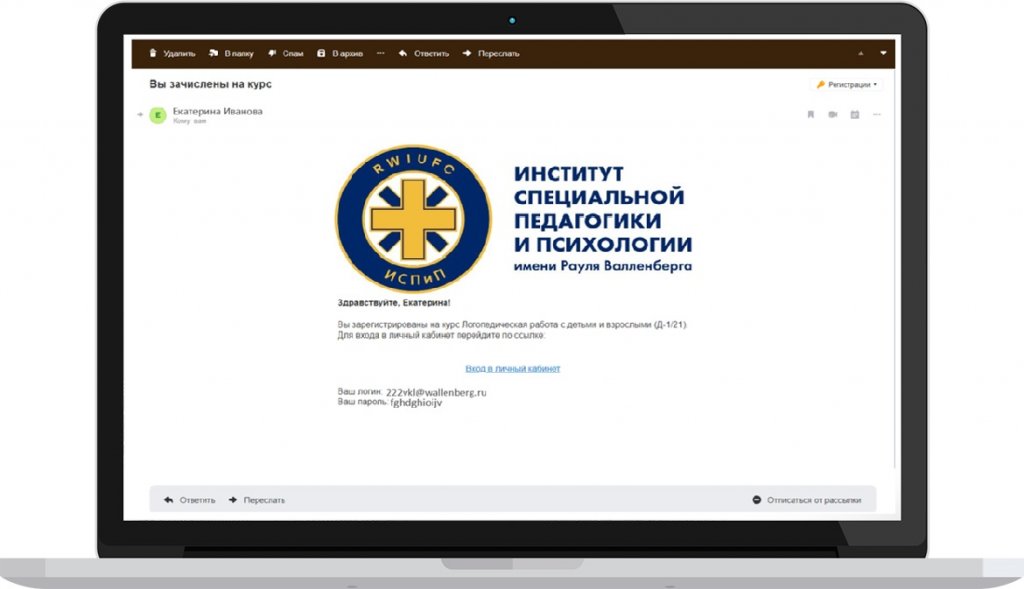Click small arrow left of sender avatar
This screenshot has width=1024, height=589.
[x=140, y=115]
